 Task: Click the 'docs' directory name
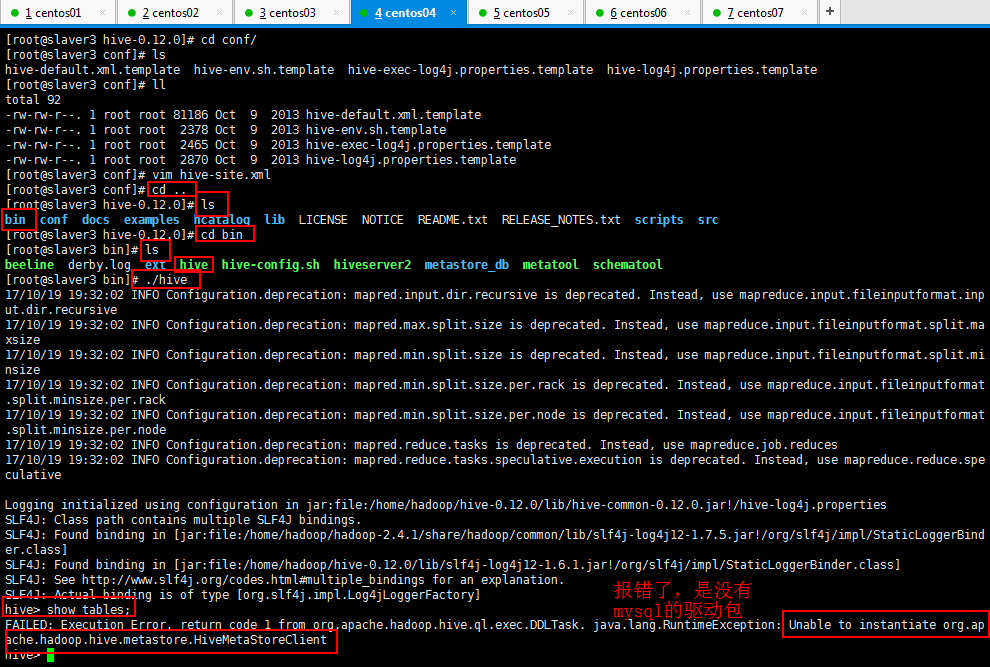tap(95, 220)
